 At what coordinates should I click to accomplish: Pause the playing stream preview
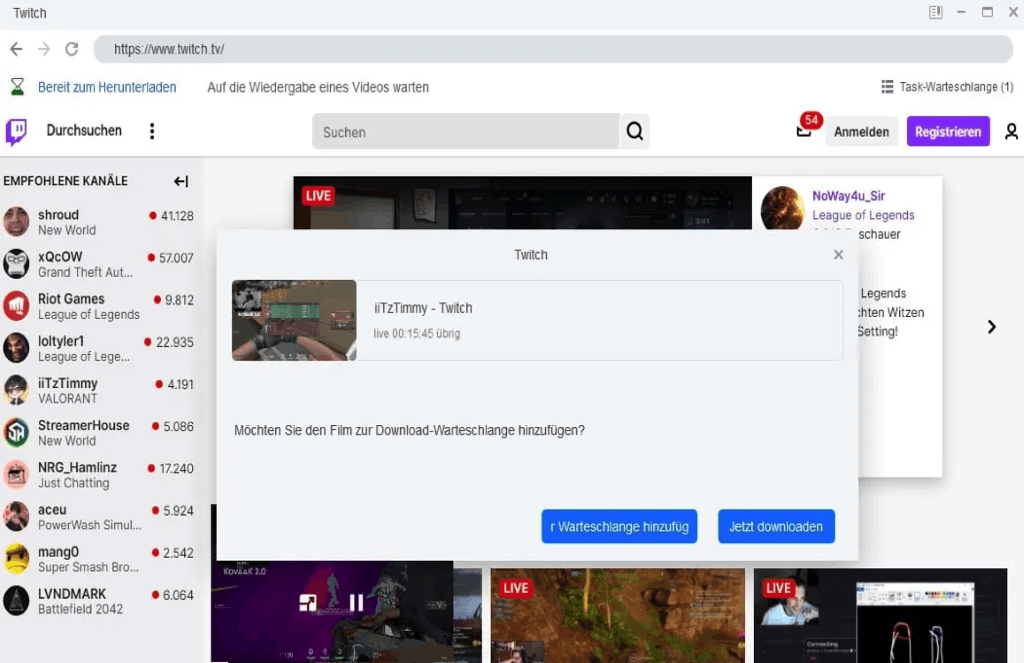(x=356, y=602)
